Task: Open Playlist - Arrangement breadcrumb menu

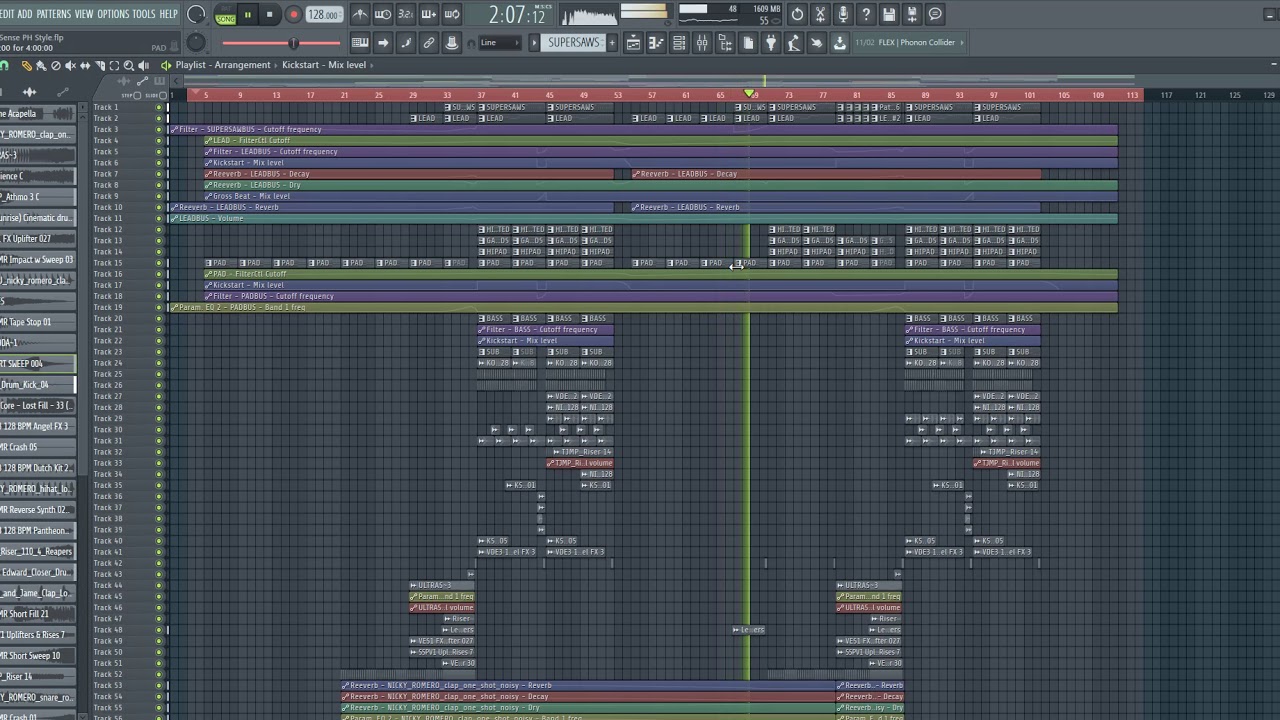Action: coord(223,65)
